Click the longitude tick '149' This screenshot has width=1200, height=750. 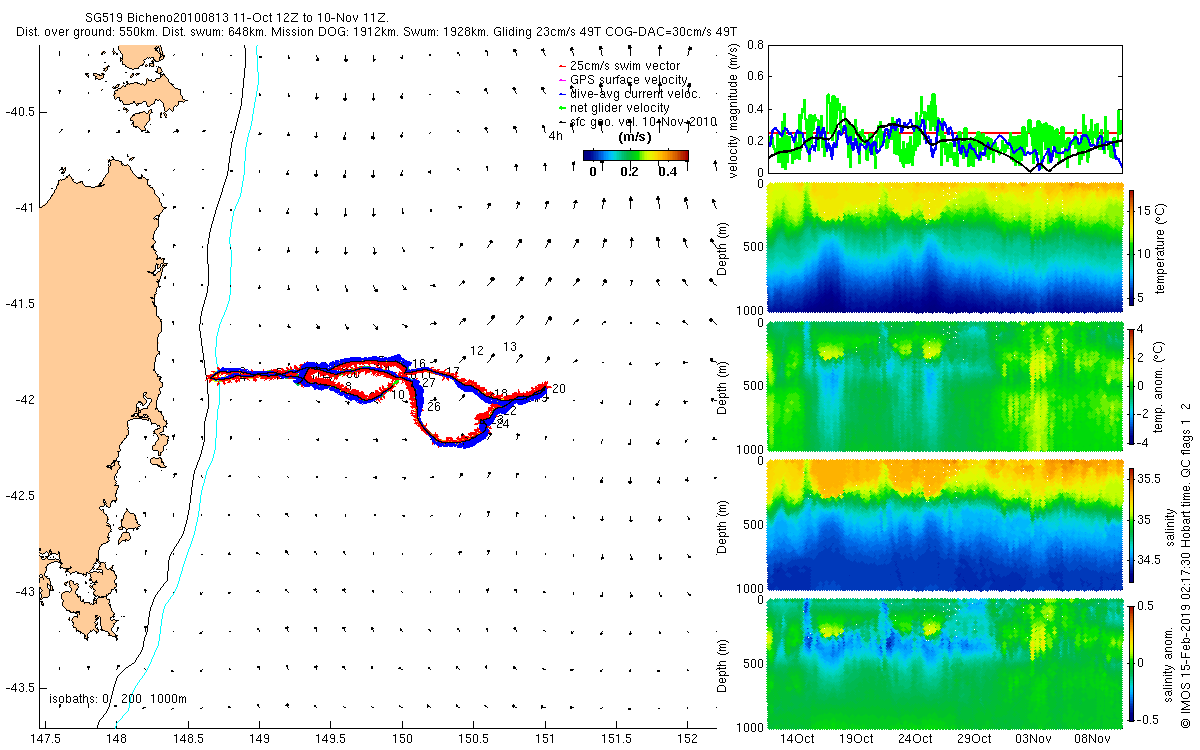[x=259, y=739]
